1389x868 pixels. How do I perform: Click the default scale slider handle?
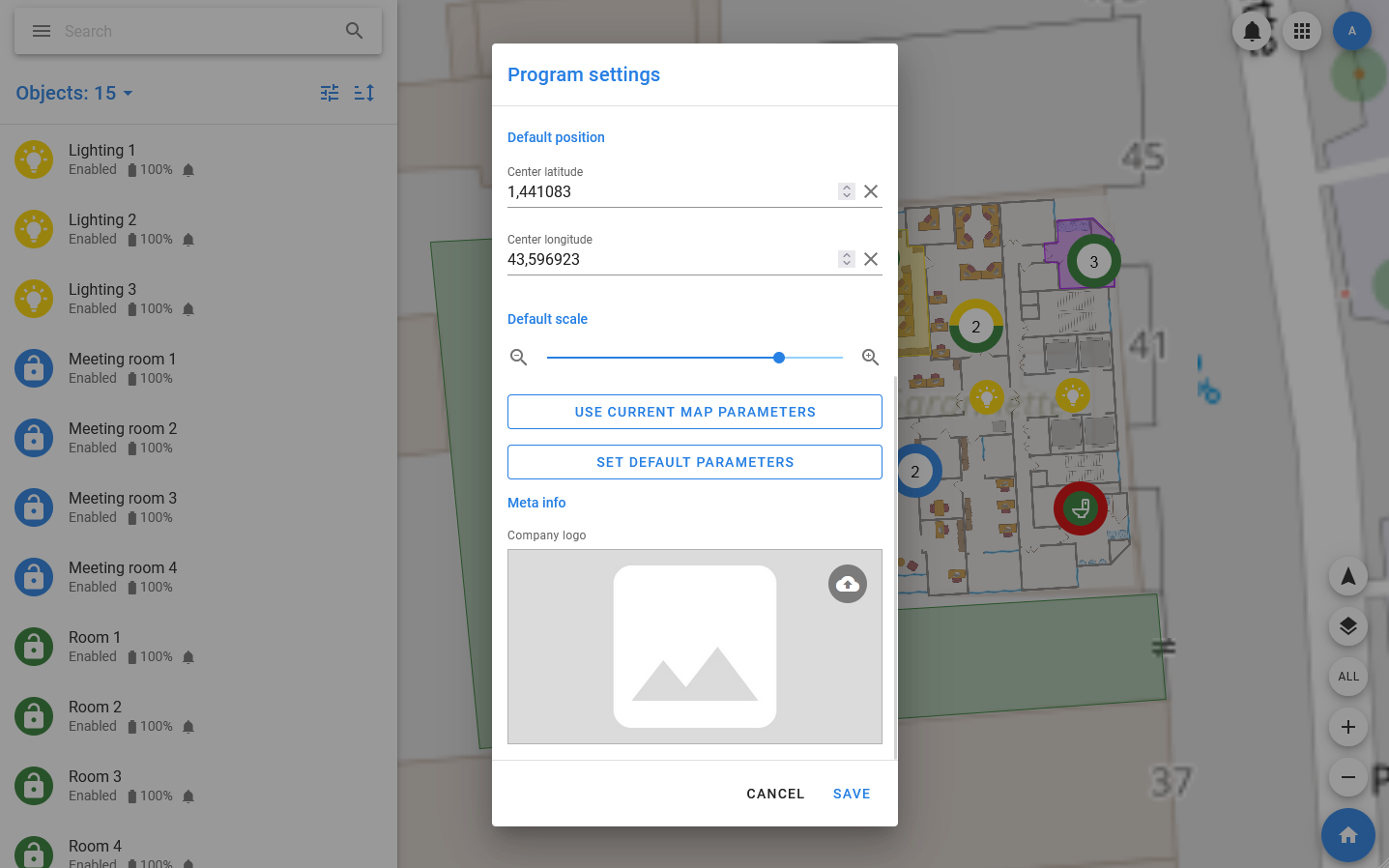click(779, 358)
